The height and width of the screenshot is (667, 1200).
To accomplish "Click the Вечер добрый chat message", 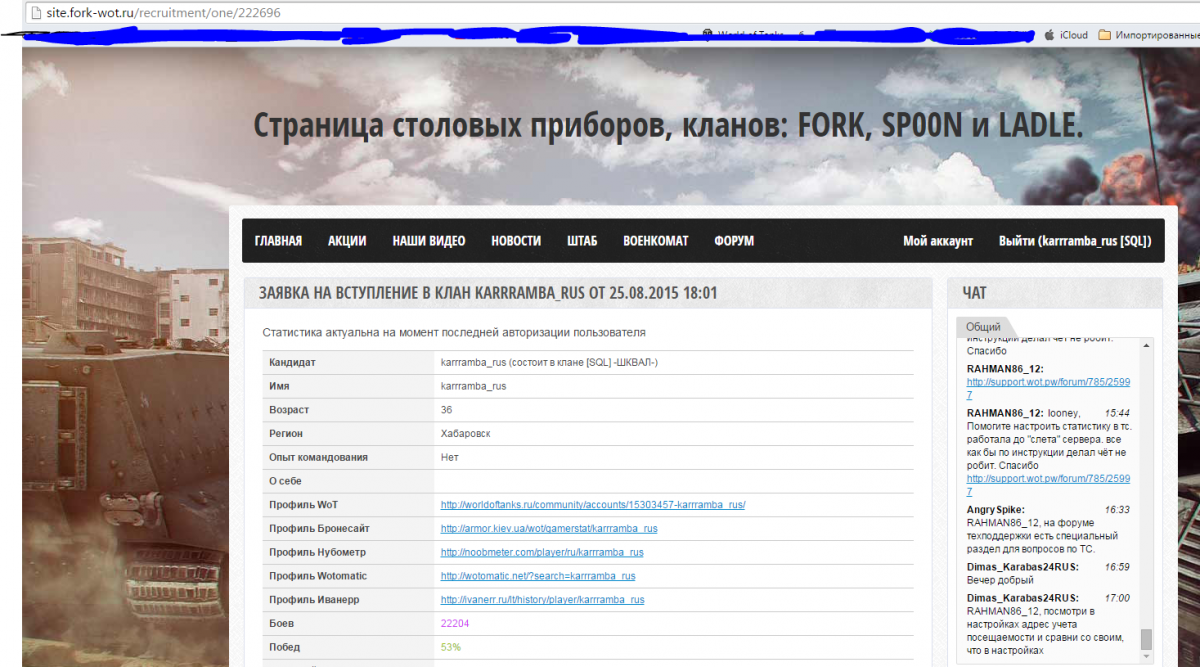I will click(x=1000, y=579).
